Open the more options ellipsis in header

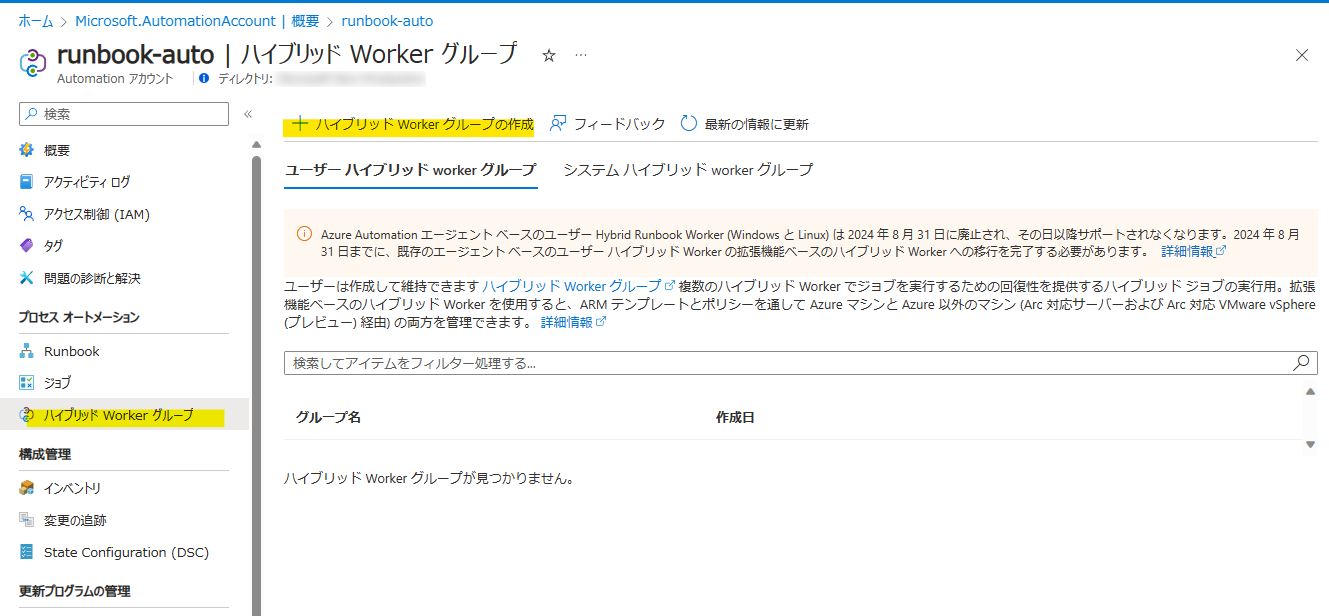click(x=581, y=55)
